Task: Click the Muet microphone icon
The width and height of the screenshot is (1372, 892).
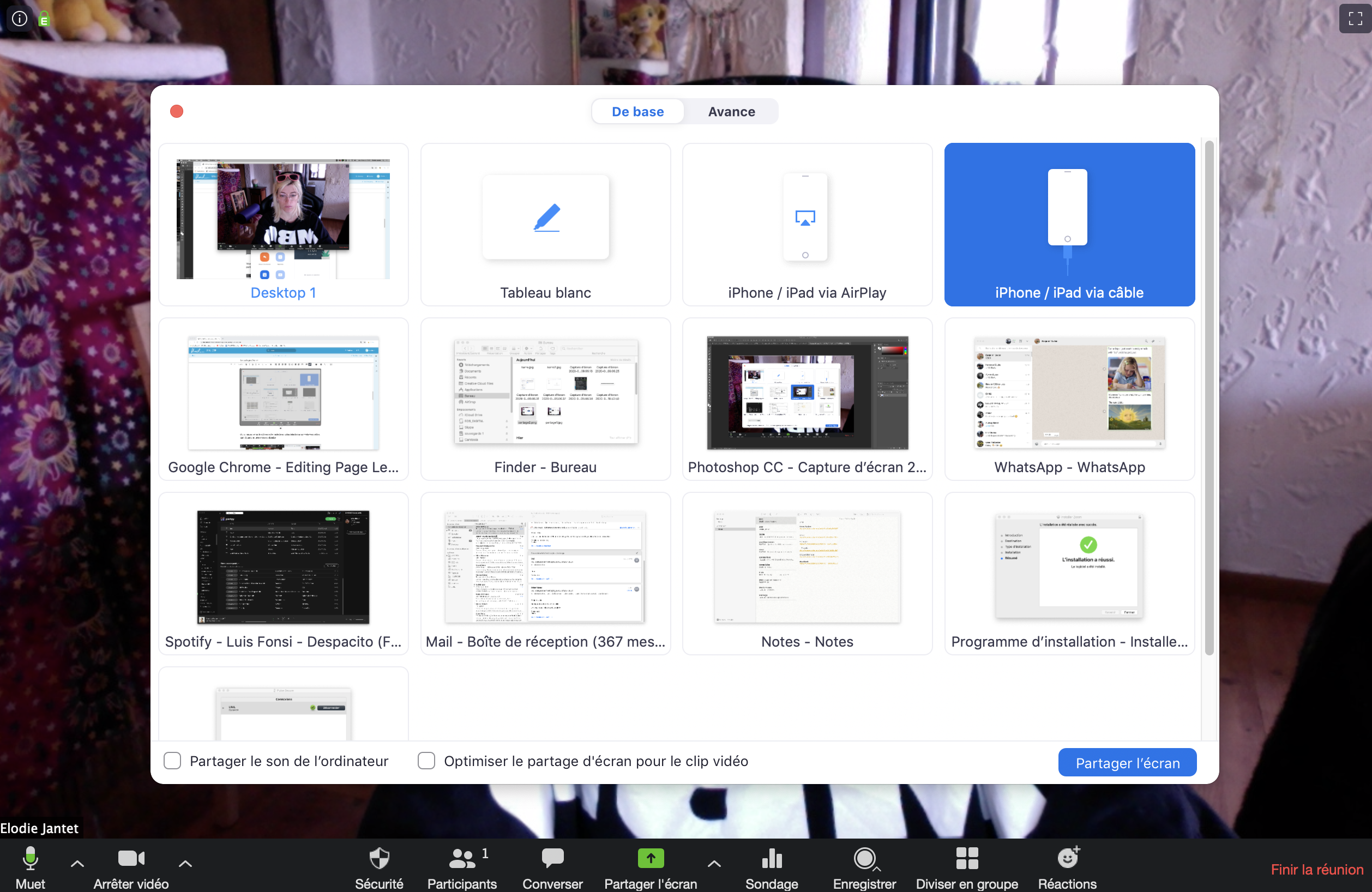Action: click(x=30, y=859)
